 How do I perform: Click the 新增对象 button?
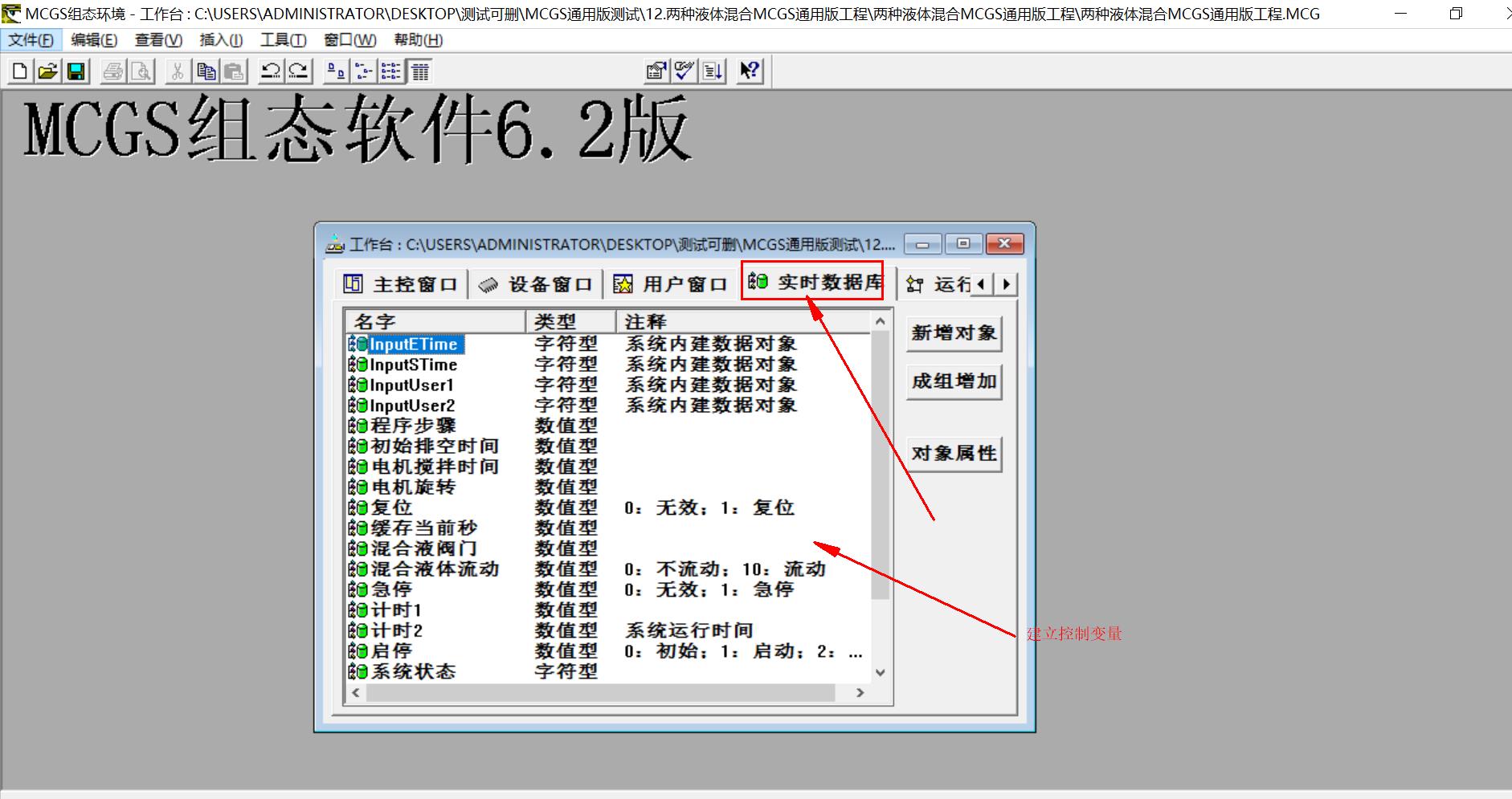point(953,332)
